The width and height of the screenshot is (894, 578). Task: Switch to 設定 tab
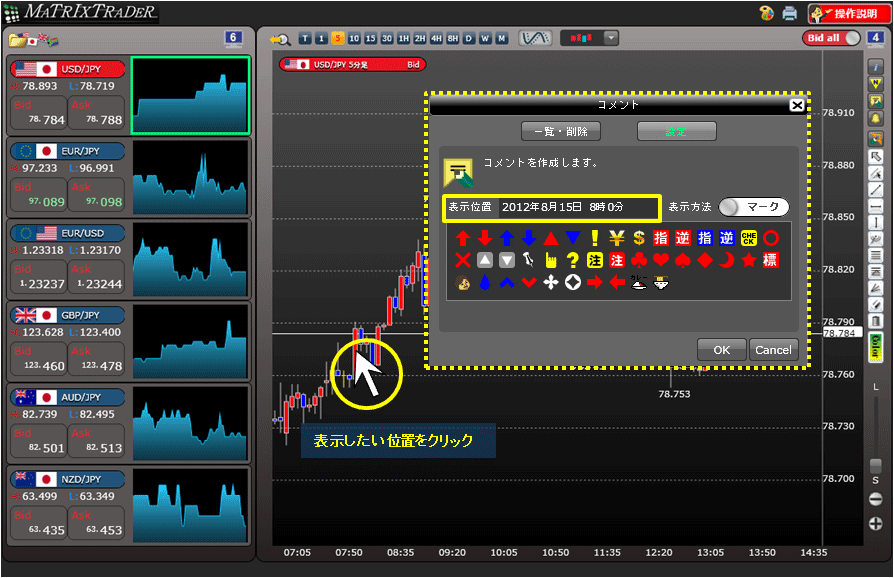(676, 131)
